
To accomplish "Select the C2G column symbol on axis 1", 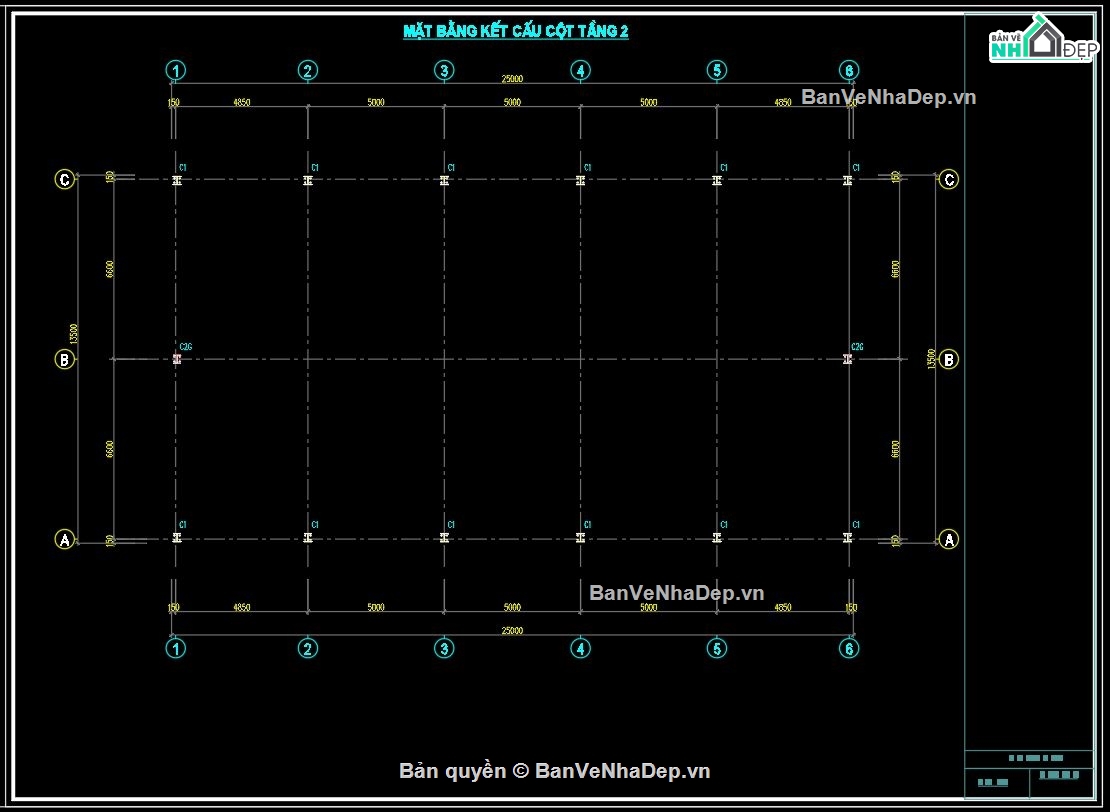I will pyautogui.click(x=177, y=359).
